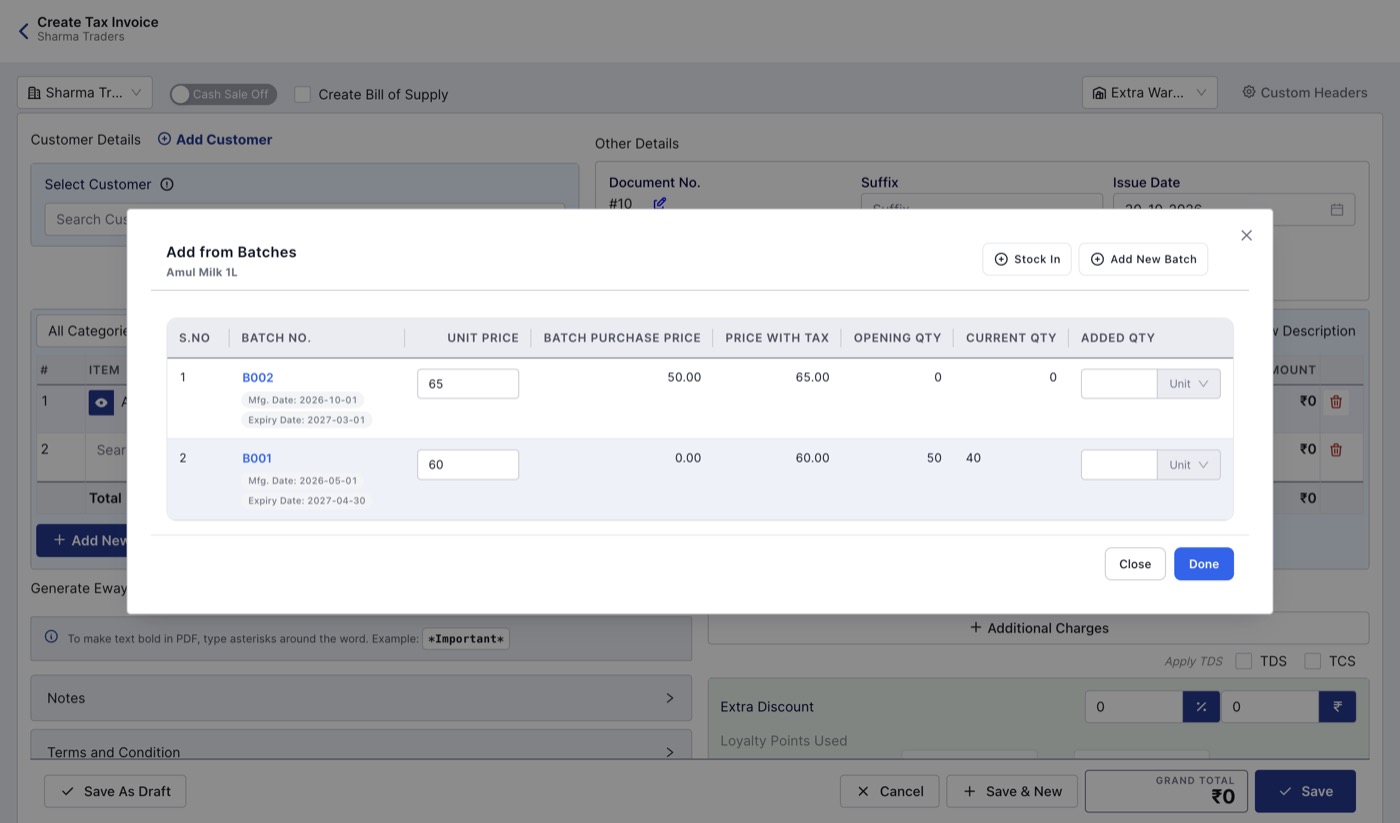Click the unit price field for batch B002
The height and width of the screenshot is (823, 1400).
[468, 384]
